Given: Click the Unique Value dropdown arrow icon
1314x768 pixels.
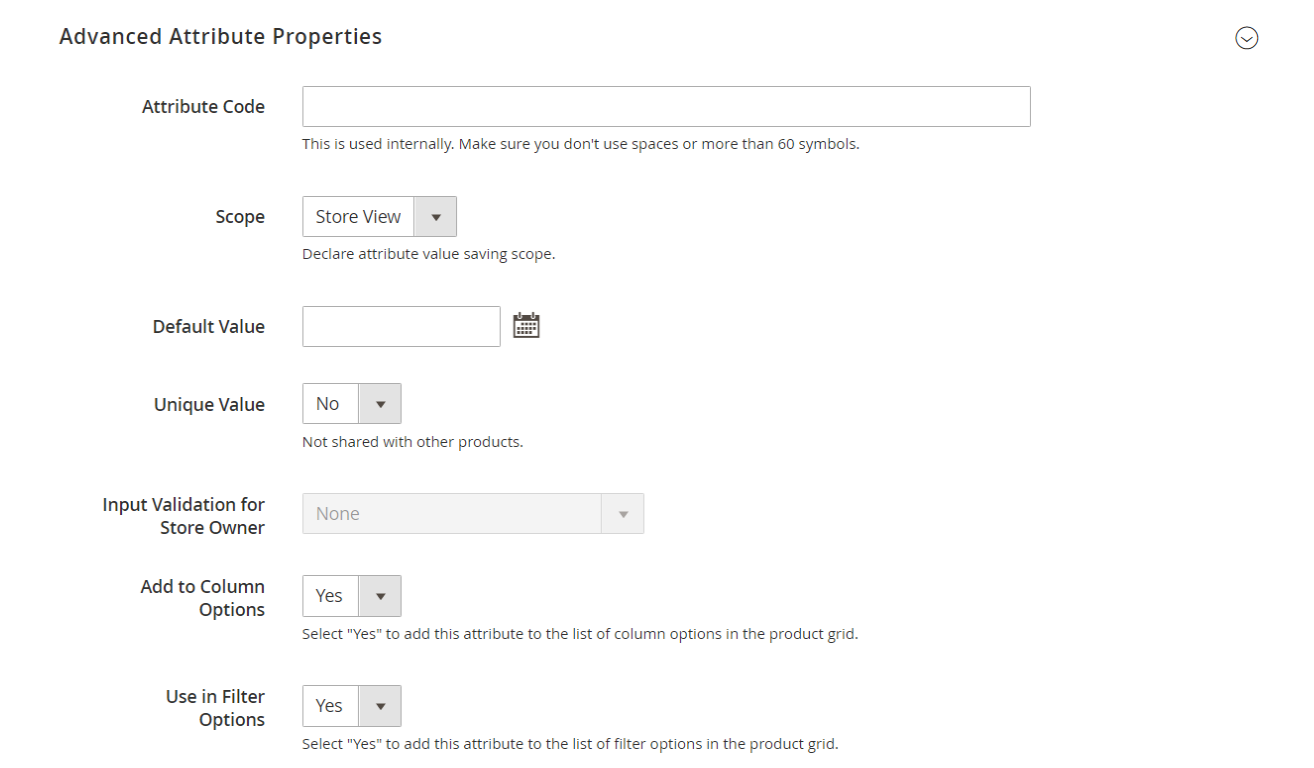Looking at the screenshot, I should click(x=380, y=403).
